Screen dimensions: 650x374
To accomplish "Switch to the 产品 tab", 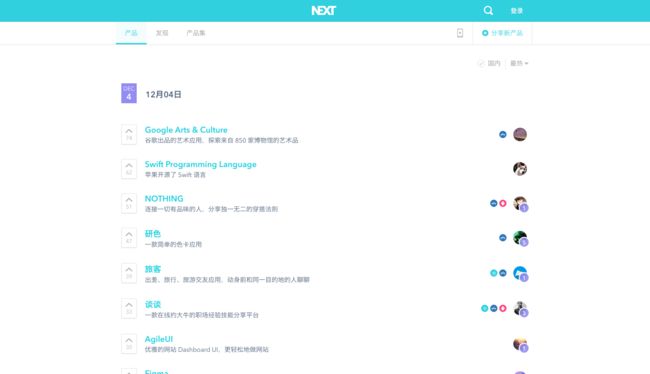I will (x=131, y=33).
